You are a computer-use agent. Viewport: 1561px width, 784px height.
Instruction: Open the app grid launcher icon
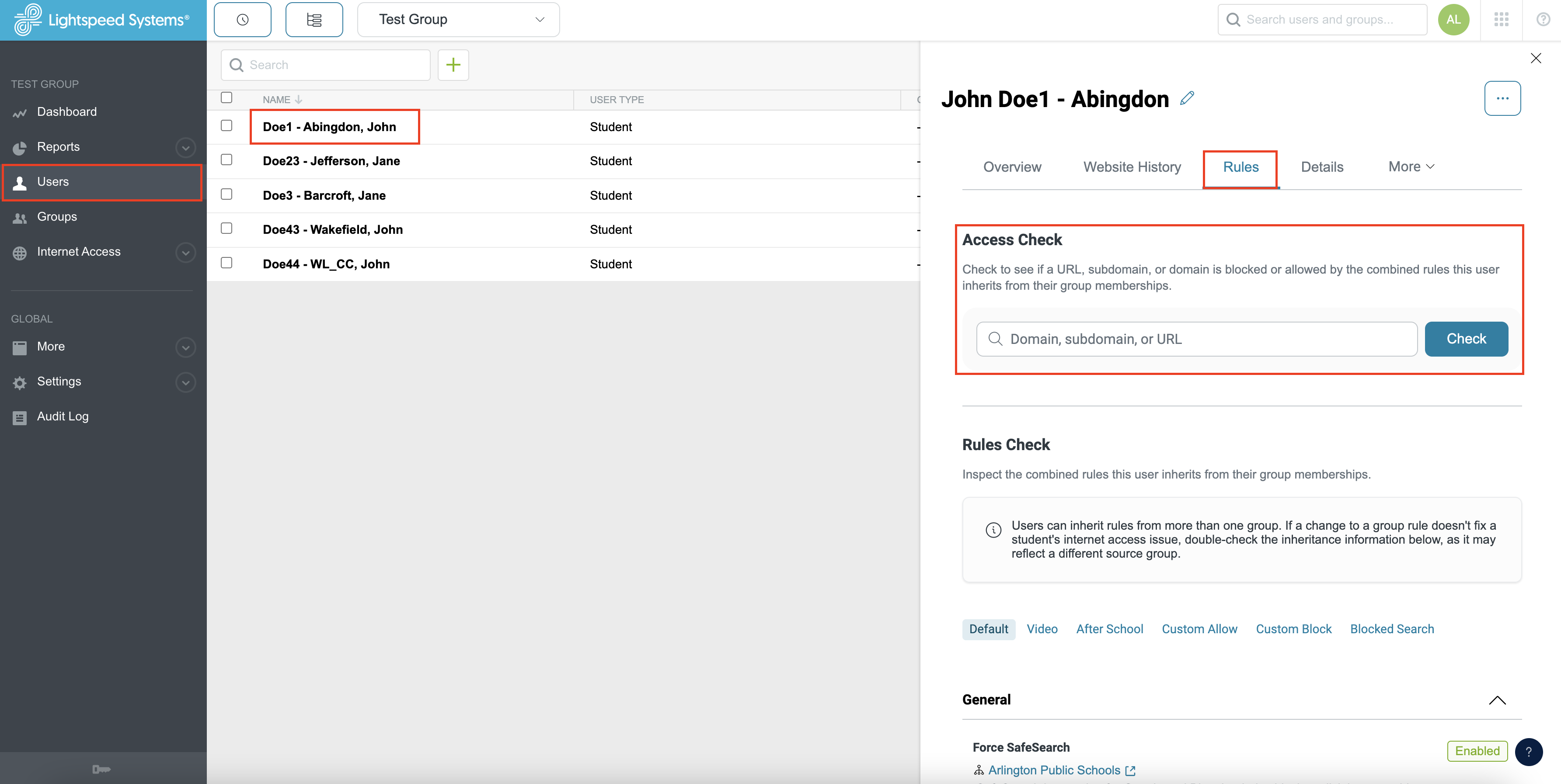[1502, 19]
